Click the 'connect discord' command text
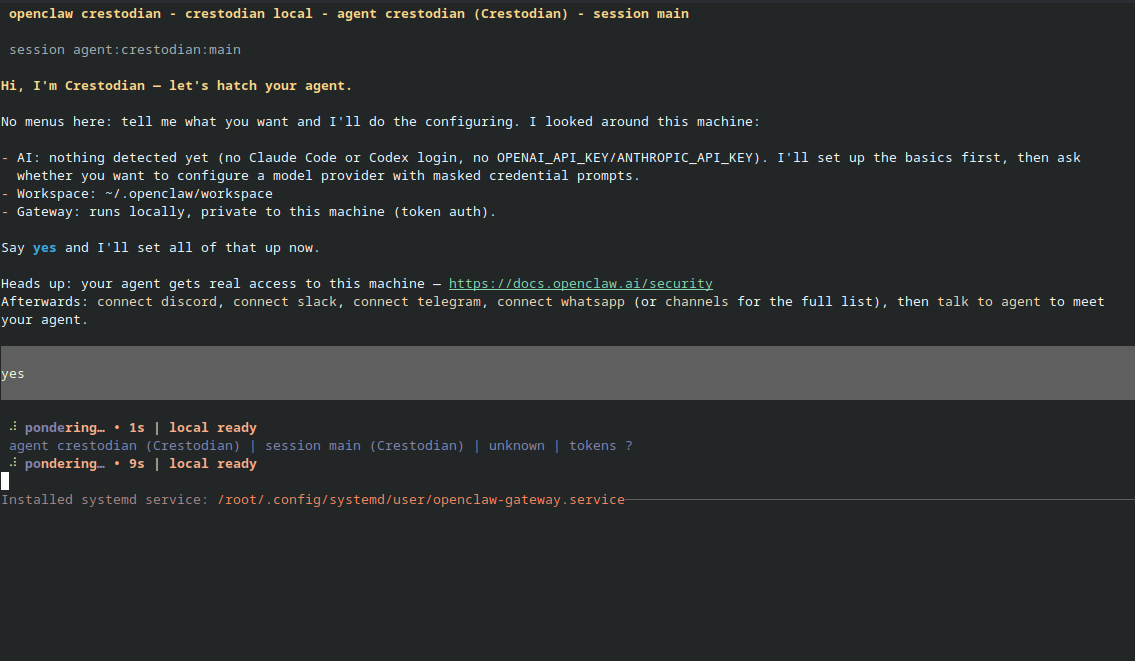 (x=157, y=302)
